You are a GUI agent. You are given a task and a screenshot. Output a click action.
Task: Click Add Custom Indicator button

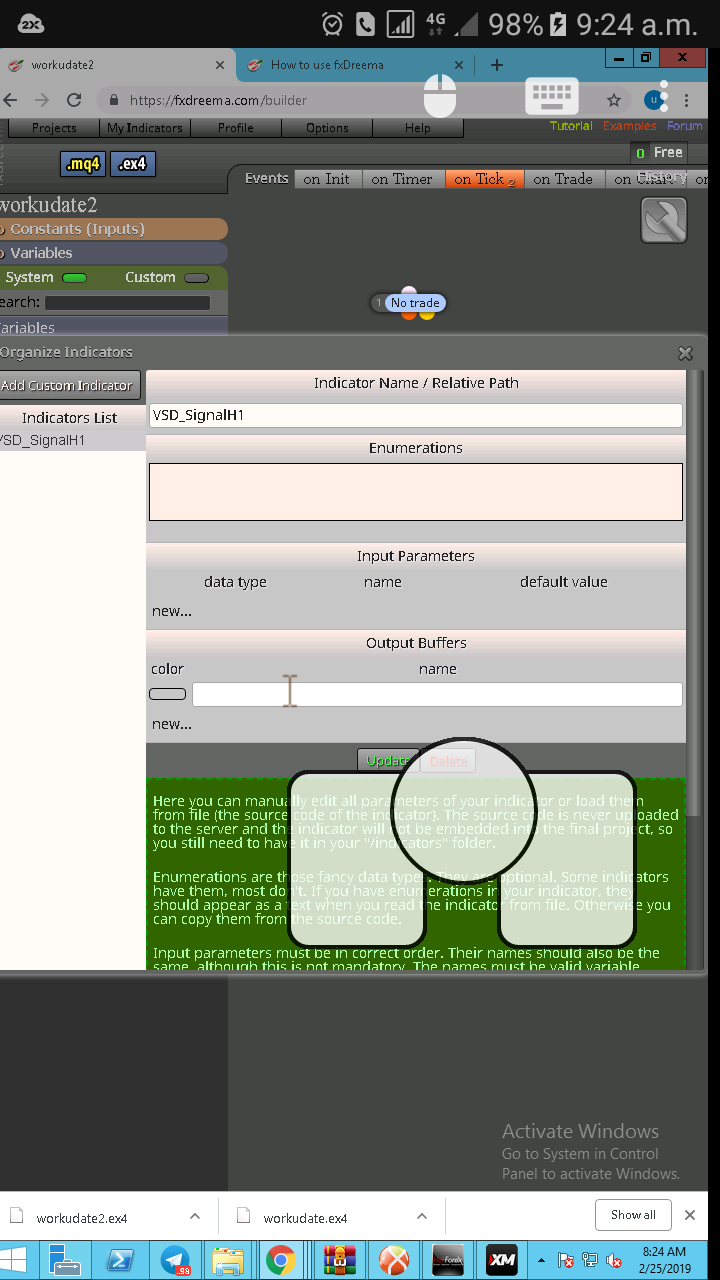(68, 385)
